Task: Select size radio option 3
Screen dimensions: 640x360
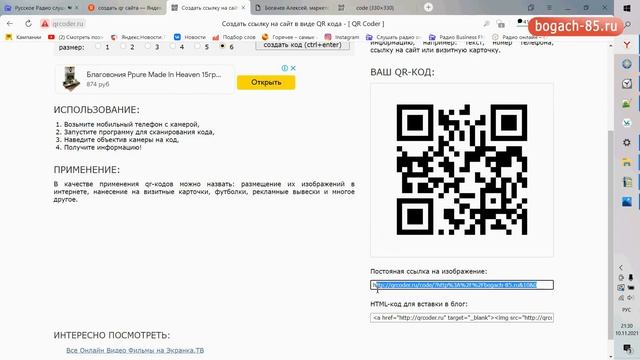Action: click(x=148, y=47)
